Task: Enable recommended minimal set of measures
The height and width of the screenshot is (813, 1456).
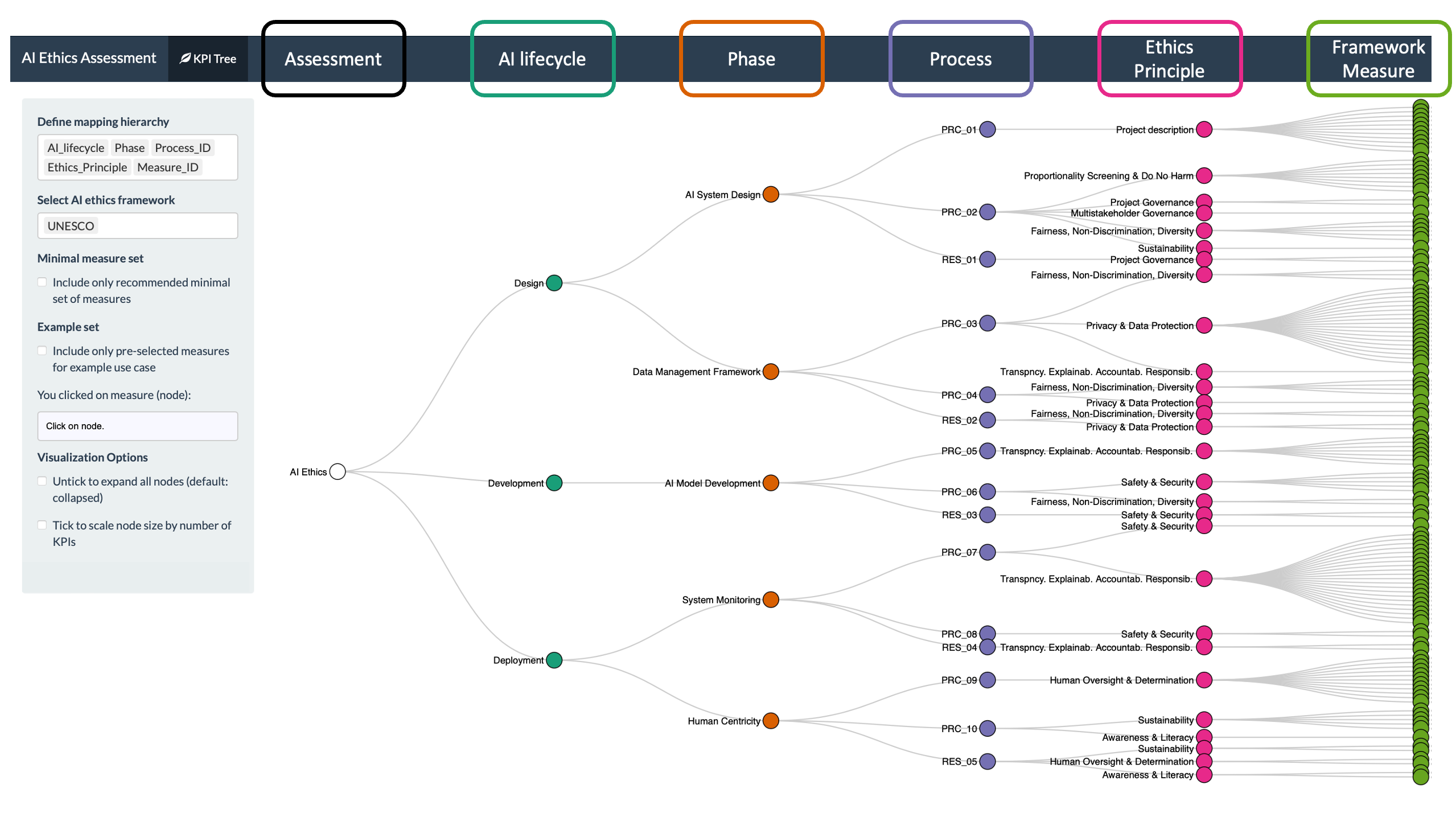Action: click(42, 282)
